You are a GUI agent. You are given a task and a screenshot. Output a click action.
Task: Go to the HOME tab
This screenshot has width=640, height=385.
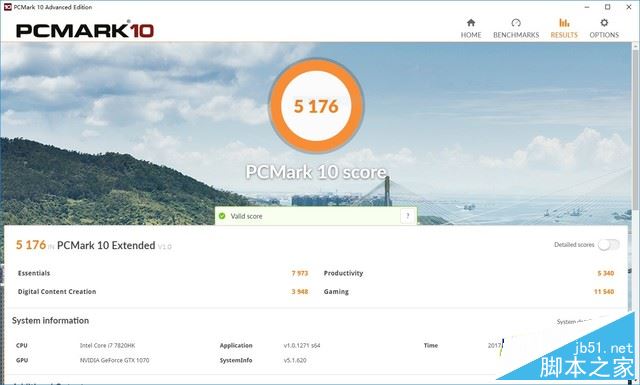(x=471, y=29)
